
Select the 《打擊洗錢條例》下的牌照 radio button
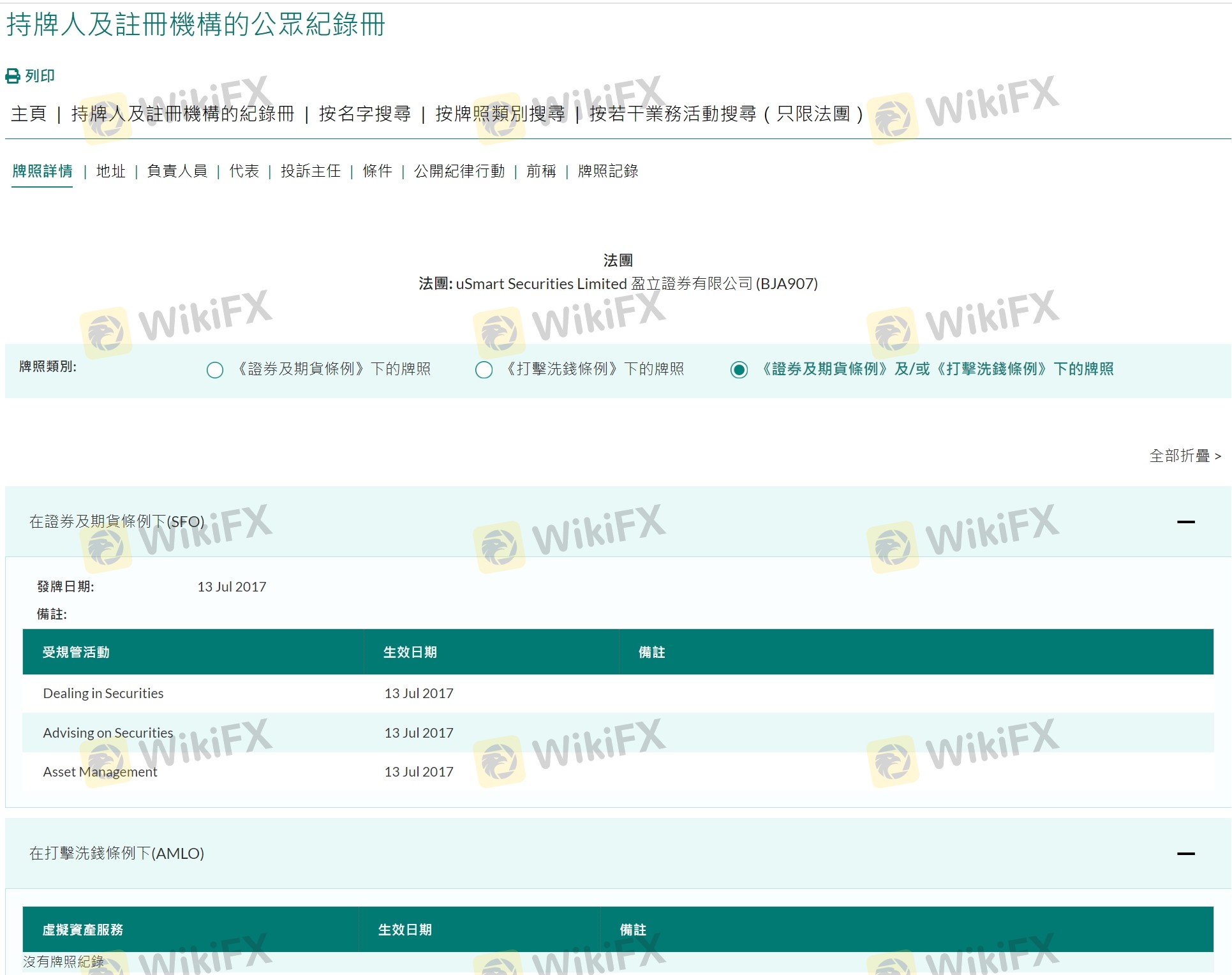pyautogui.click(x=484, y=370)
